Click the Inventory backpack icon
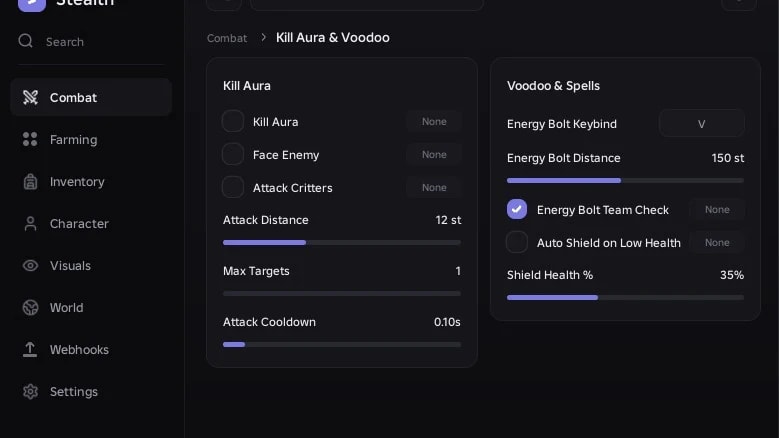 click(x=30, y=182)
